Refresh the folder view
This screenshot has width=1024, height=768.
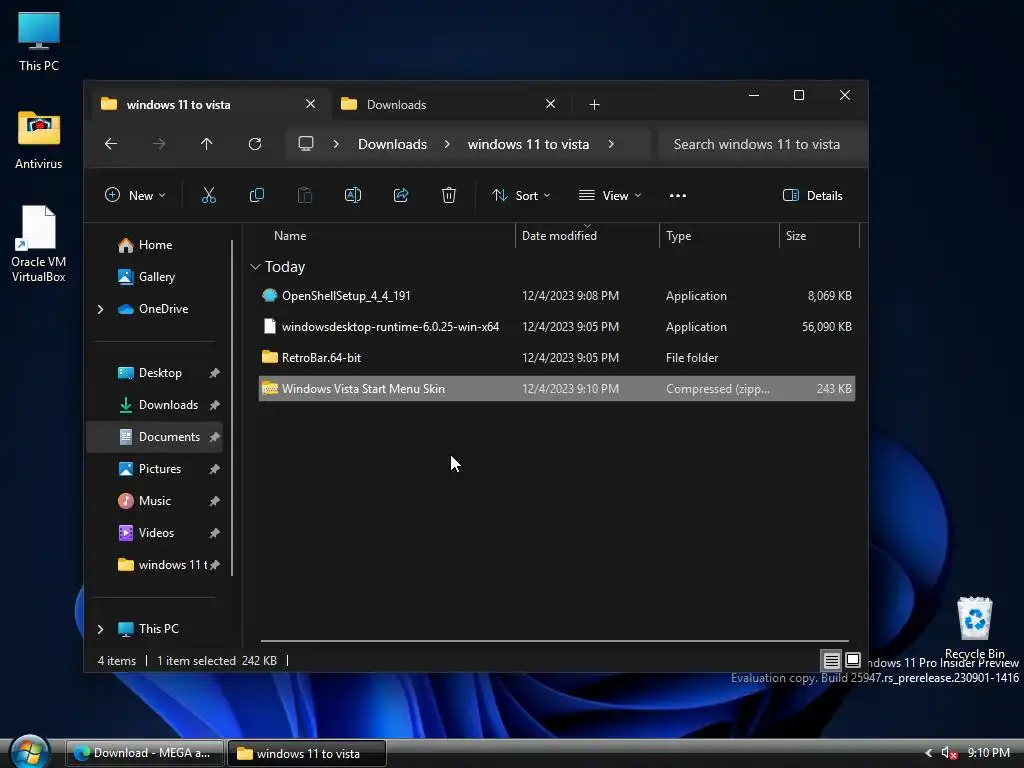[255, 144]
